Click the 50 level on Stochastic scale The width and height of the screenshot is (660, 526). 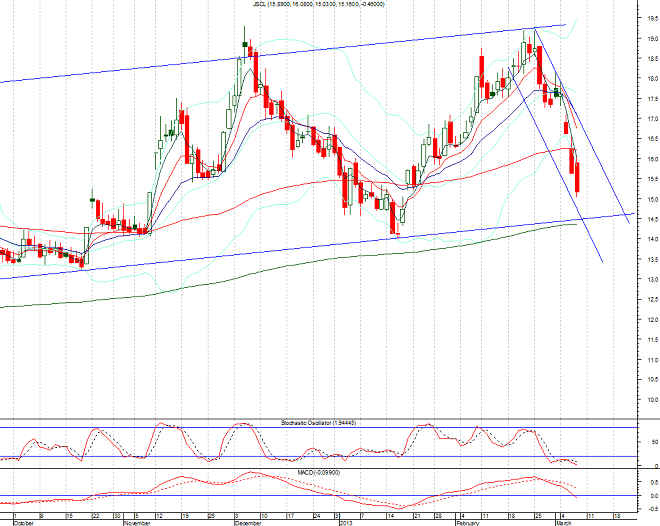(x=651, y=441)
